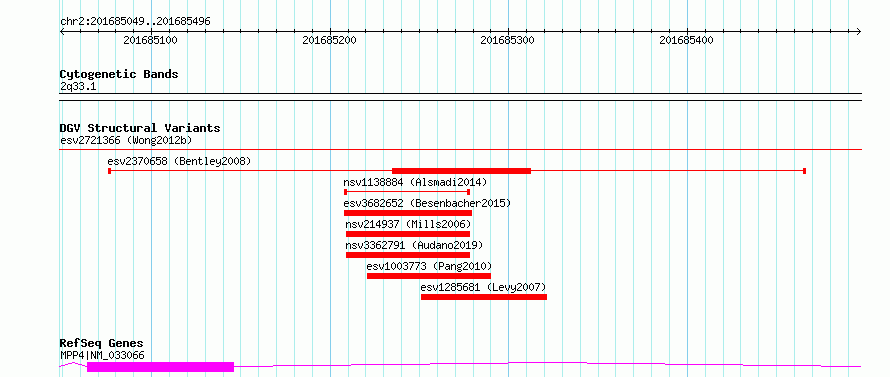Screen dimensions: 890x377
Task: Click the MPP4|NM_033066 gene label
Action: (x=102, y=355)
